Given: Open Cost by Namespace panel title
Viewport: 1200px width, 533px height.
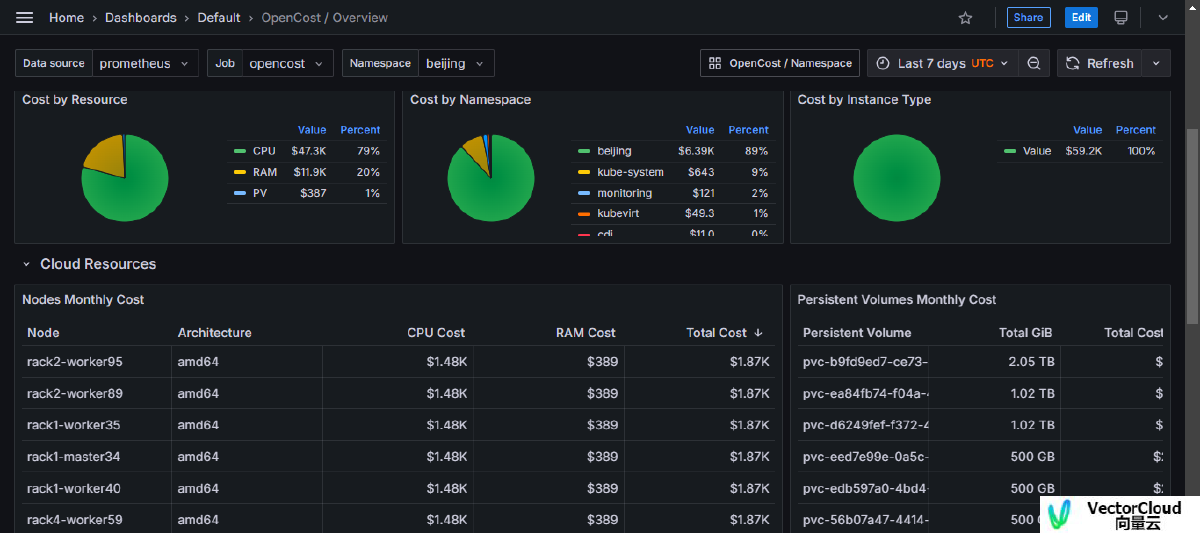Looking at the screenshot, I should 470,100.
